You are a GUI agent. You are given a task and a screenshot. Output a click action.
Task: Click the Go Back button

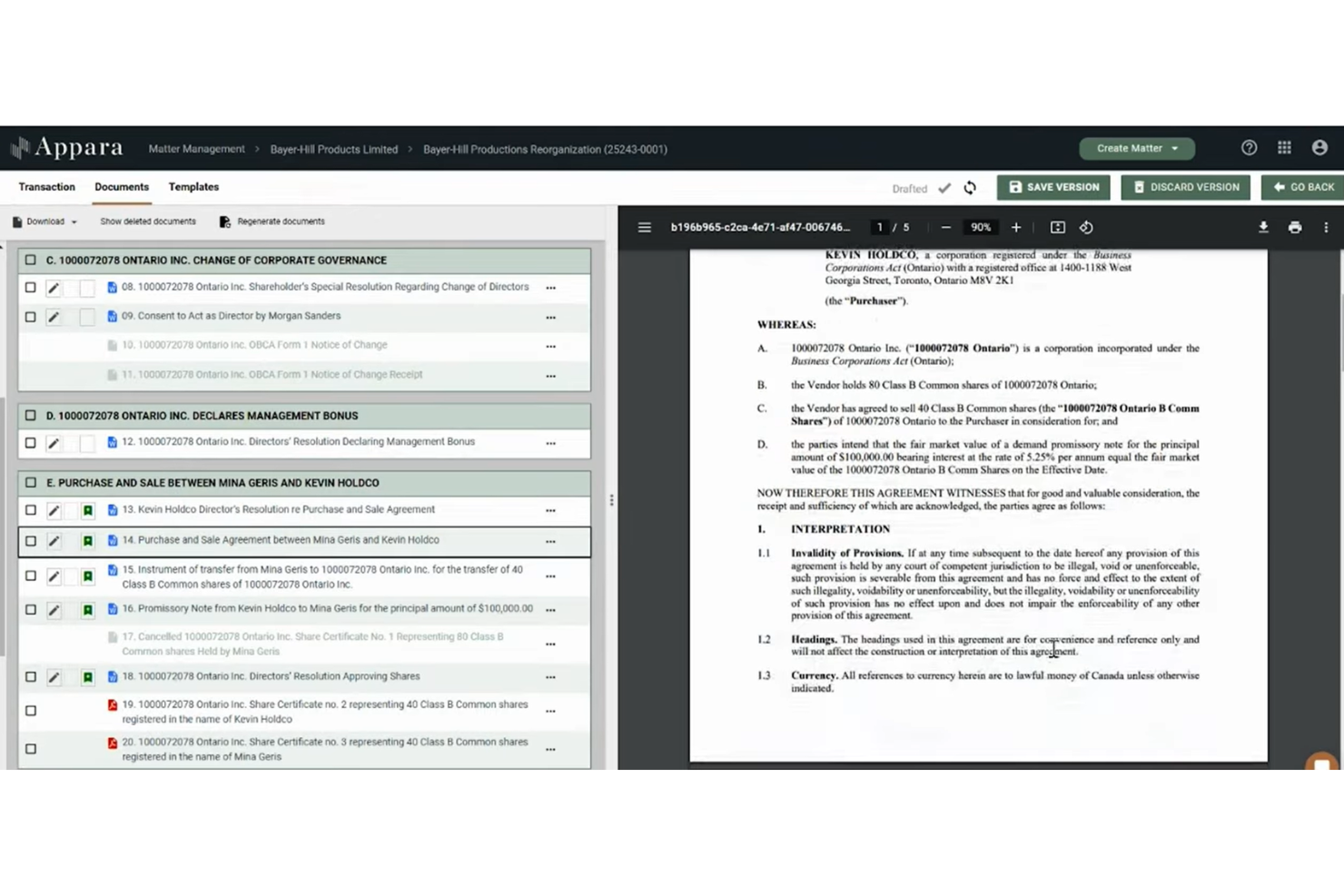click(x=1303, y=187)
